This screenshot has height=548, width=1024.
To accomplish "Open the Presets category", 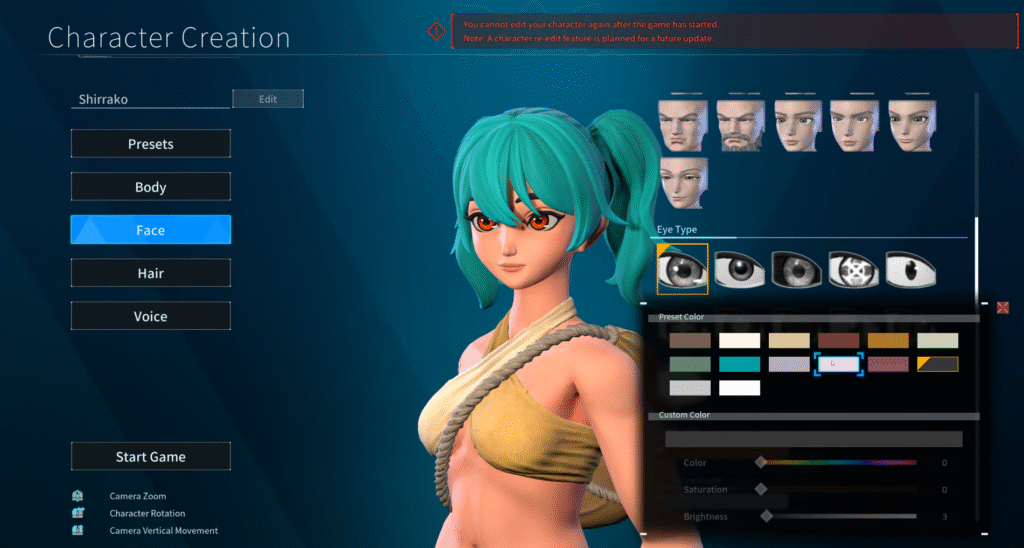I will tap(150, 144).
